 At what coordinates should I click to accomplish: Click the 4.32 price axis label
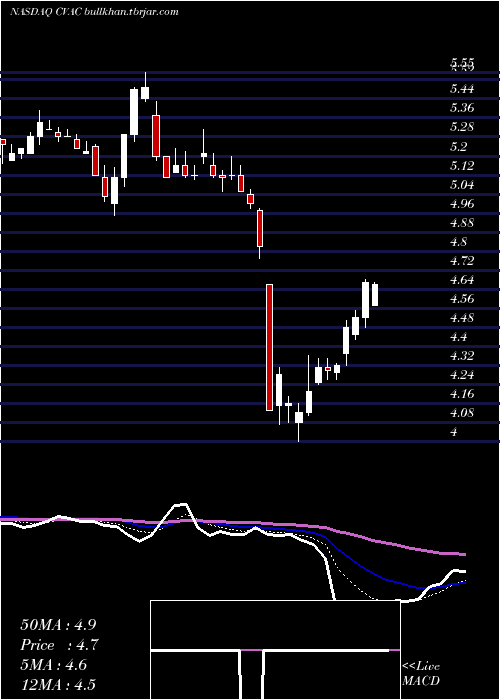coord(462,356)
